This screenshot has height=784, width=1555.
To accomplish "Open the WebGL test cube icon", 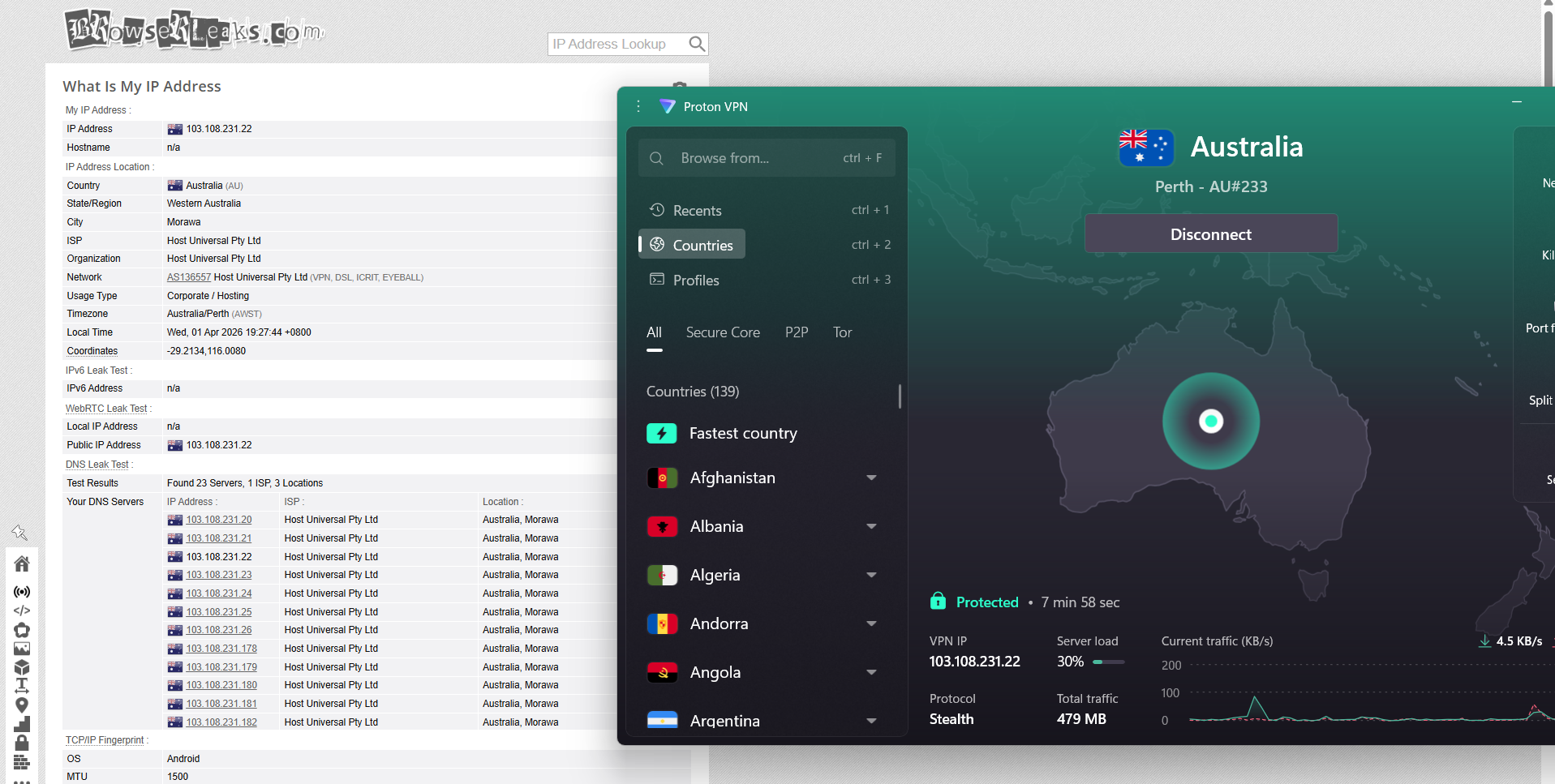I will click(22, 666).
